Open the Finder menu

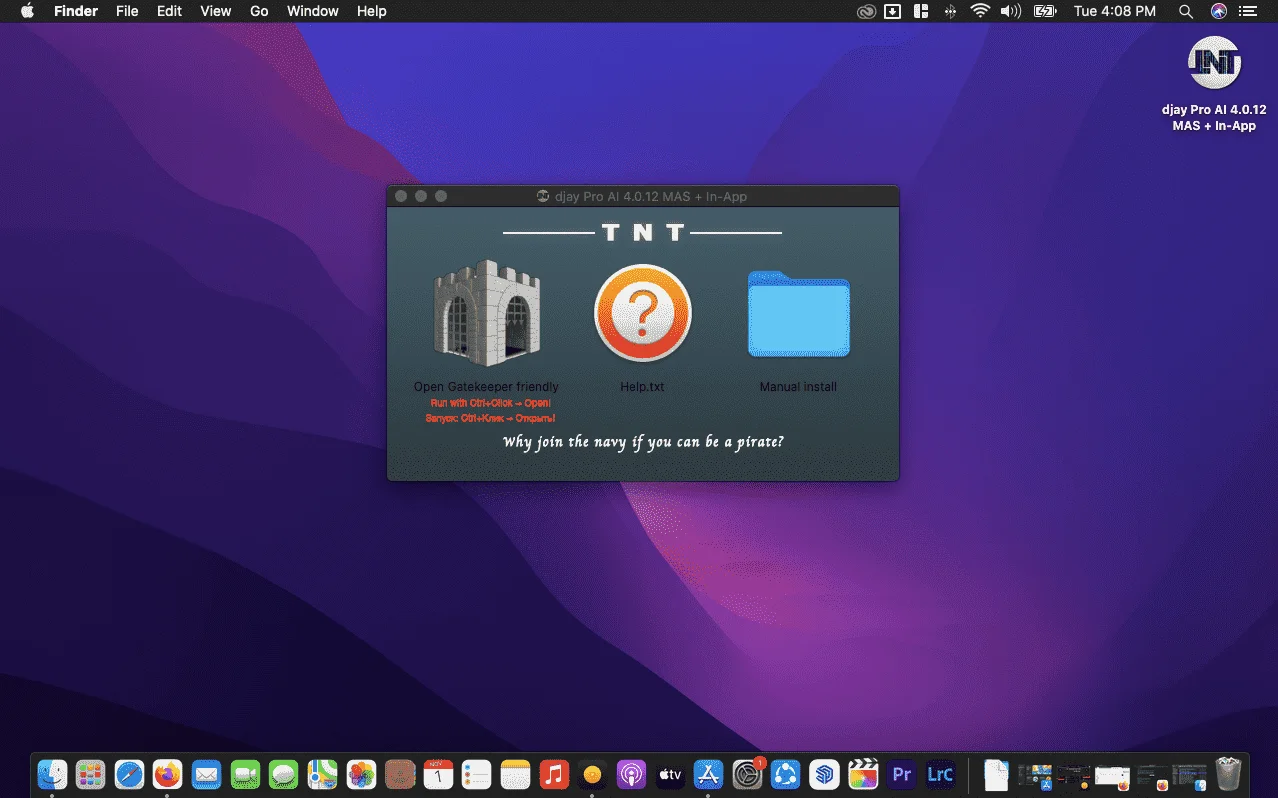[75, 11]
